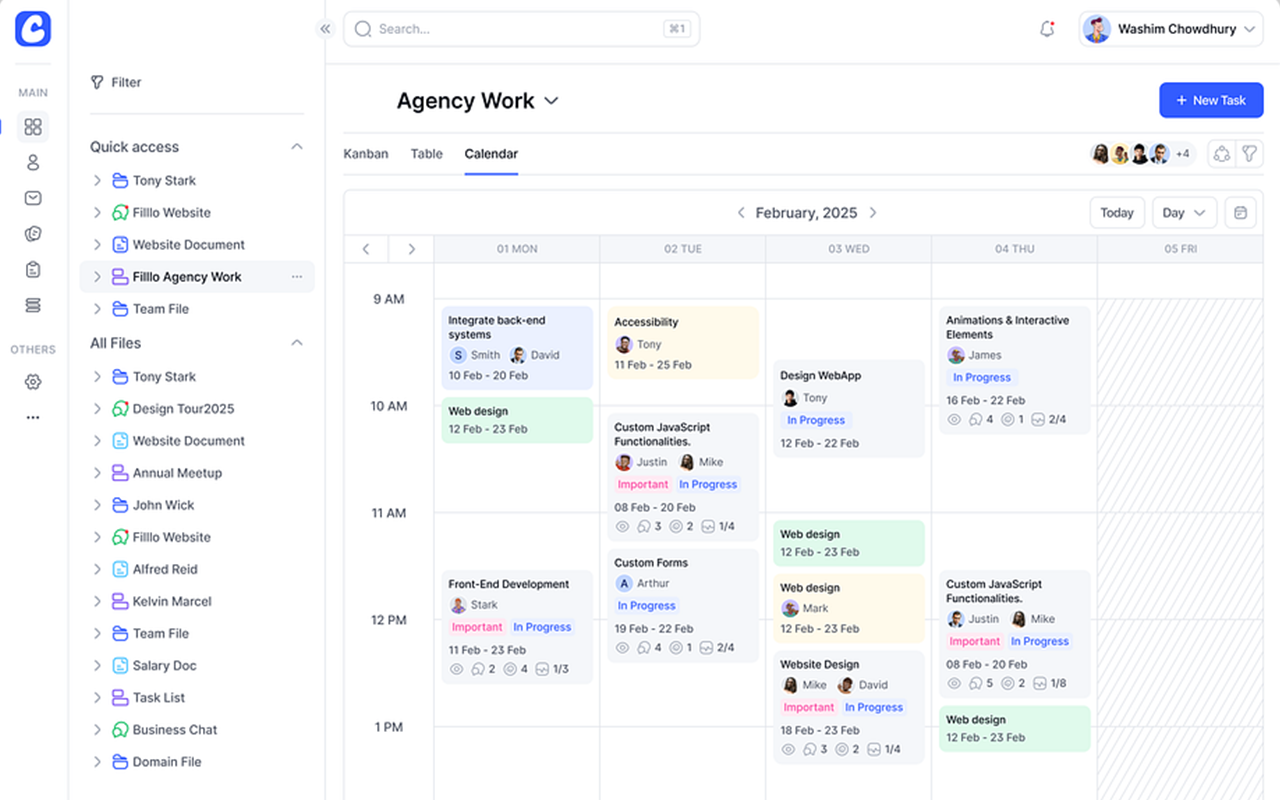Click the calendar settings icon beside Day dropdown
Image resolution: width=1280 pixels, height=800 pixels.
tap(1239, 212)
